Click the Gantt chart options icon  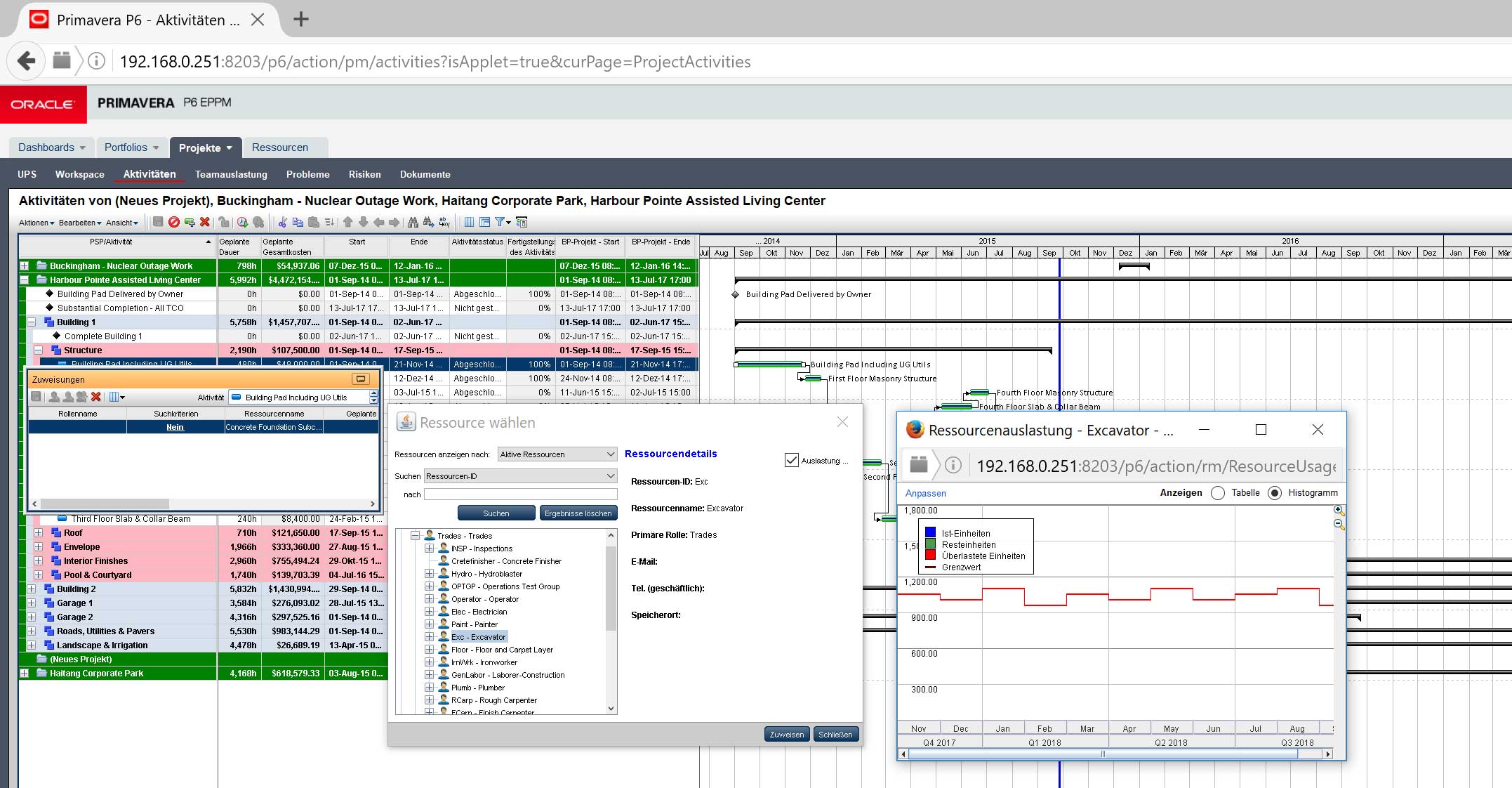(522, 222)
